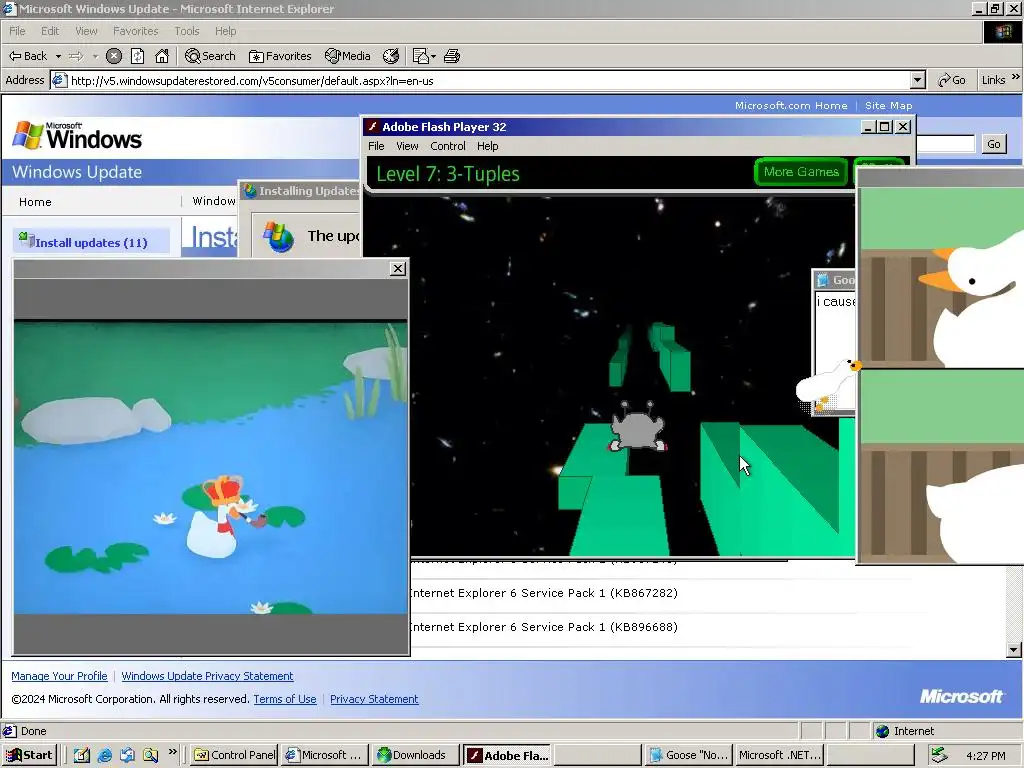Click the Home tab in Windows Update
Screen dimensions: 1024x768
point(35,202)
